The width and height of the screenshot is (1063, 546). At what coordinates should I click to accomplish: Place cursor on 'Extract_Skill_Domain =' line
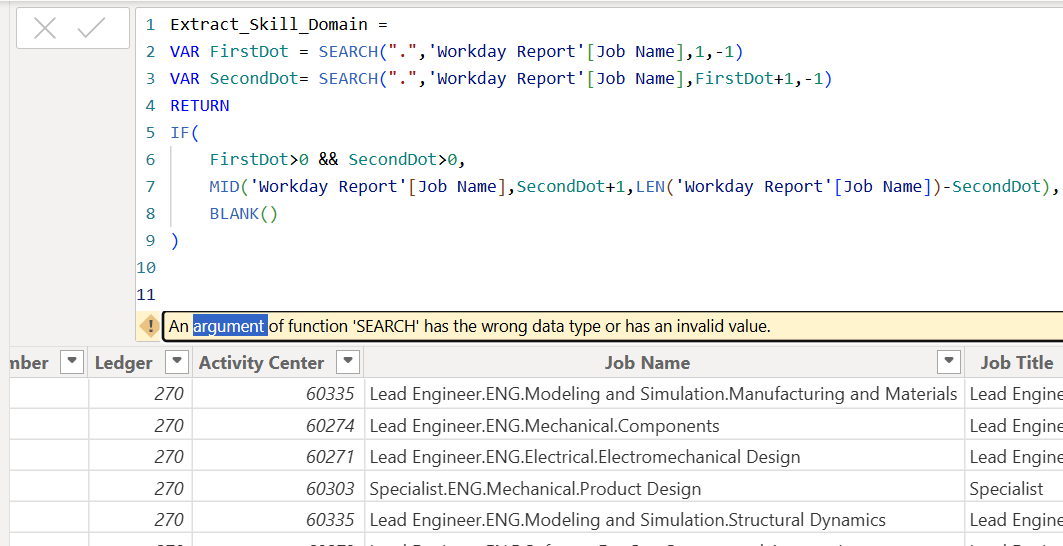click(x=279, y=24)
